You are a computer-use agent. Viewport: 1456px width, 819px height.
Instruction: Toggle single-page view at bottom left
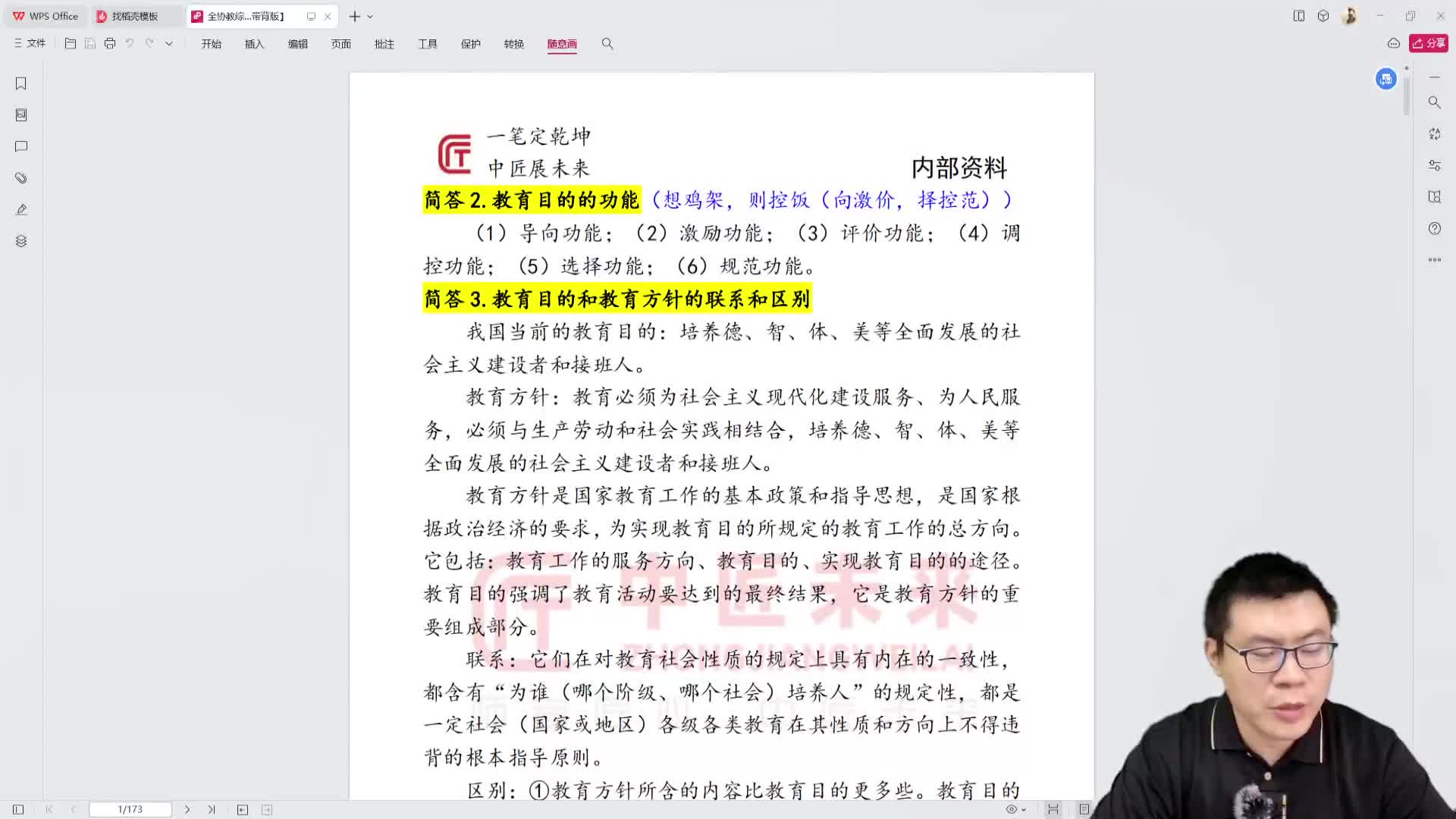[x=18, y=809]
